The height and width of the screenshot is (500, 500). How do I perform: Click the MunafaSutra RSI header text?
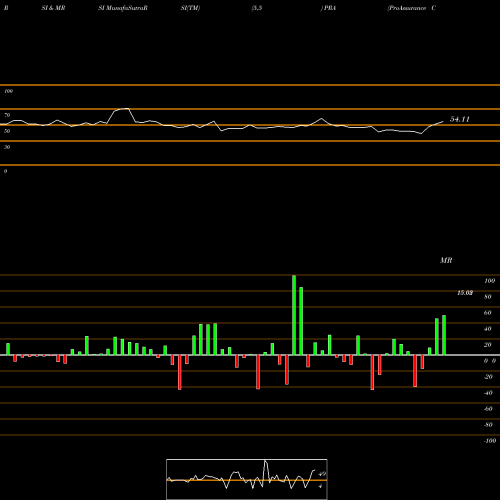[x=123, y=8]
